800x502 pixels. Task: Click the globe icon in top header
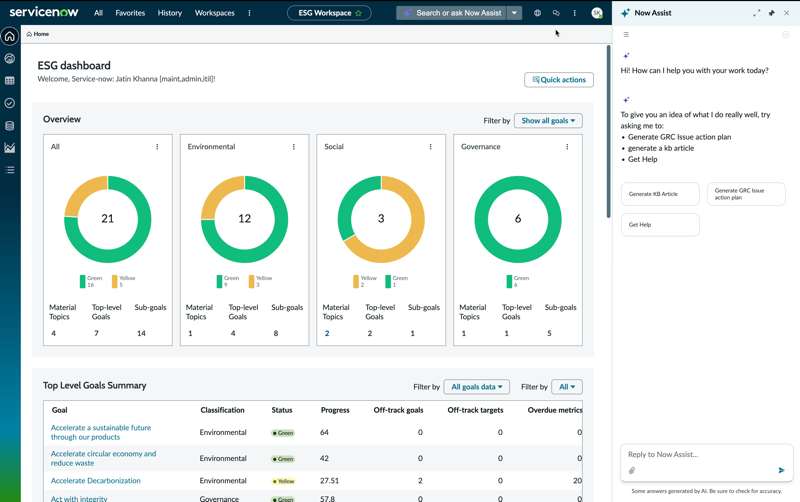click(537, 13)
